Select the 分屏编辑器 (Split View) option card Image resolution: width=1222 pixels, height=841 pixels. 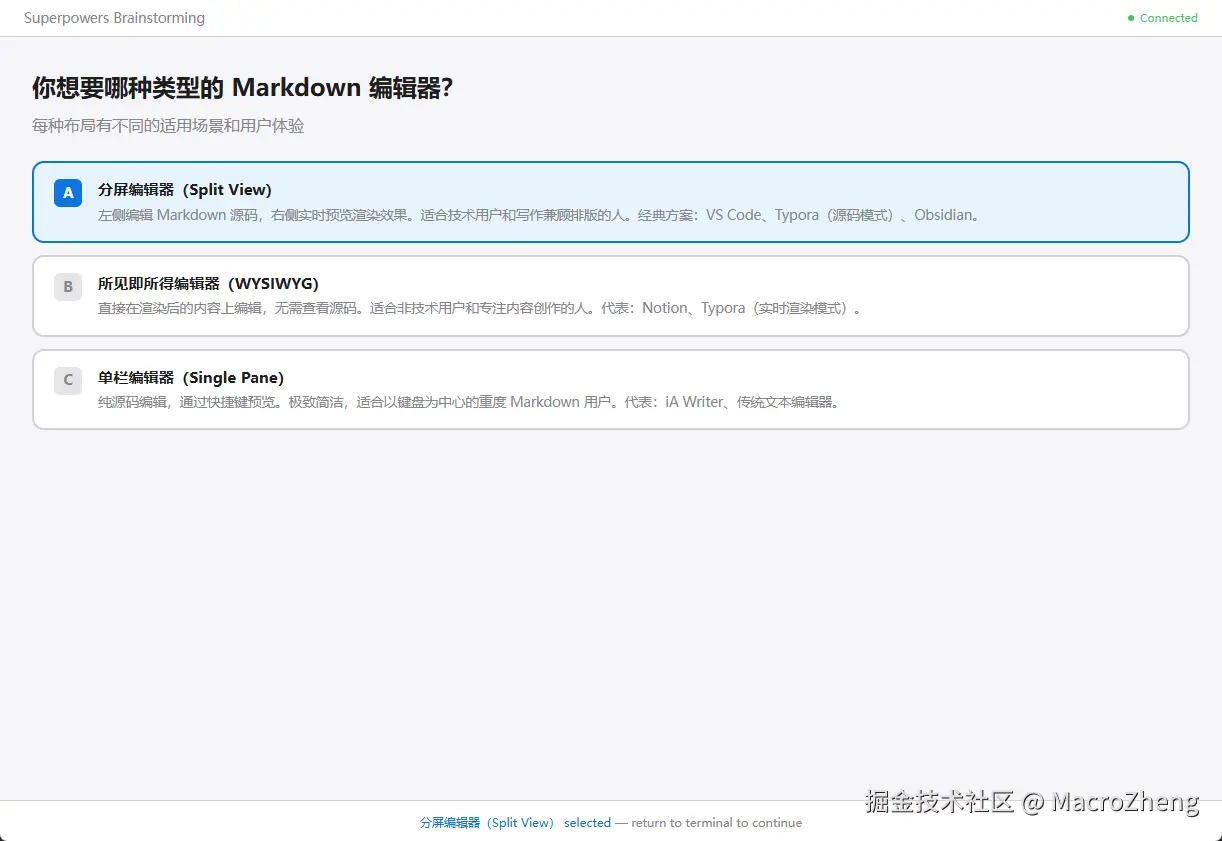611,202
